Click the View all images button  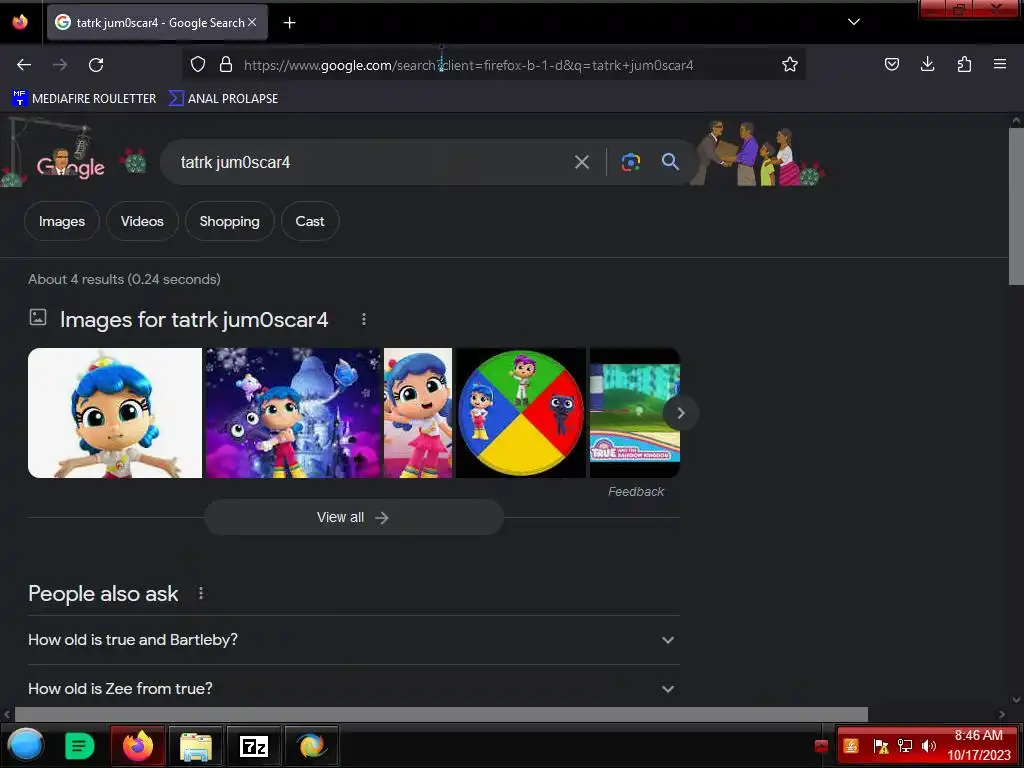click(x=353, y=517)
